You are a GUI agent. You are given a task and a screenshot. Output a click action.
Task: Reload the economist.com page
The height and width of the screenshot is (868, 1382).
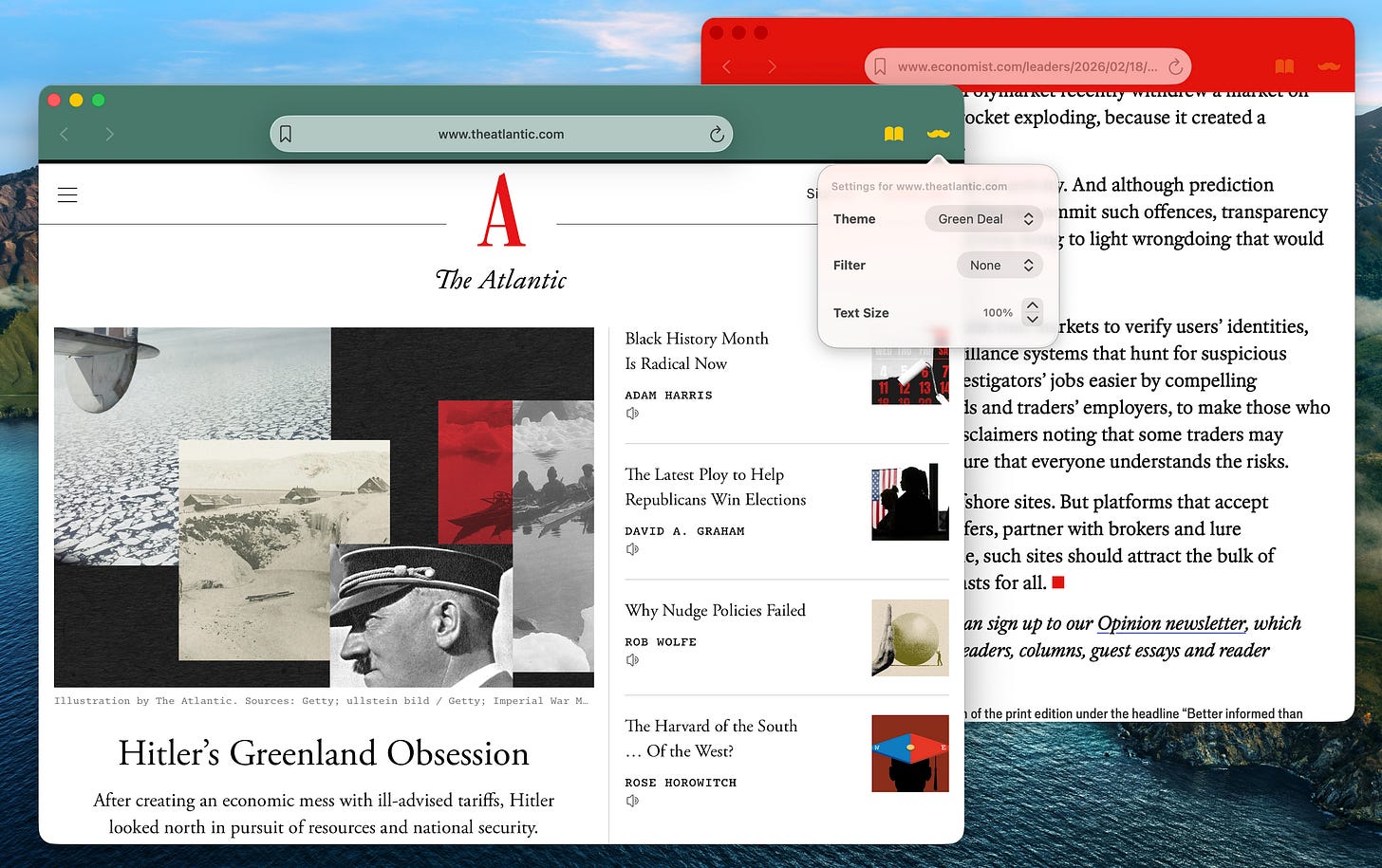(x=1175, y=66)
